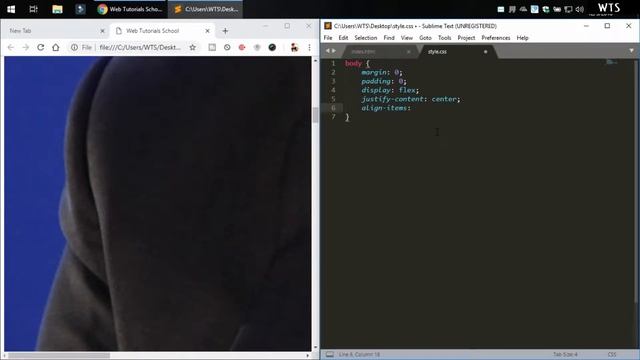640x360 pixels.
Task: Open Sublime Text Edit menu
Action: [x=343, y=38]
